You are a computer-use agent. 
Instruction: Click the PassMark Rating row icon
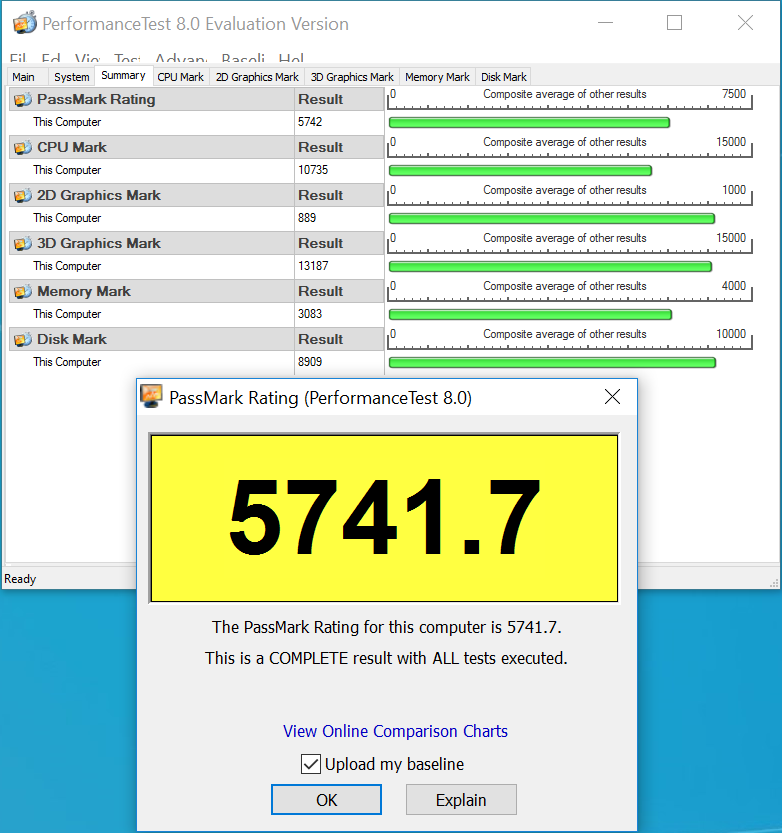tap(23, 99)
